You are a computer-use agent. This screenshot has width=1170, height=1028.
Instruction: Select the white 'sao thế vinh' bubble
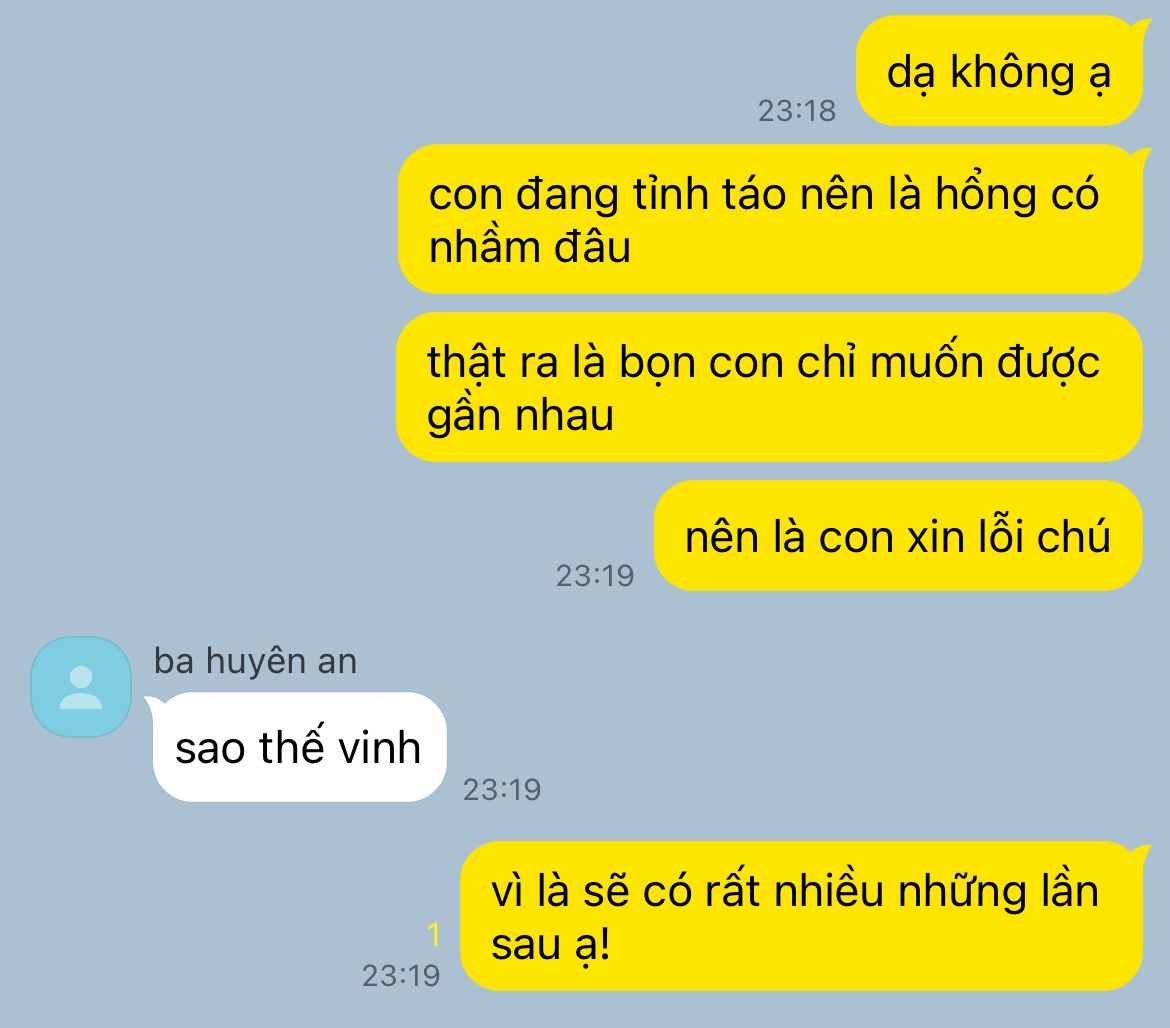[x=299, y=747]
